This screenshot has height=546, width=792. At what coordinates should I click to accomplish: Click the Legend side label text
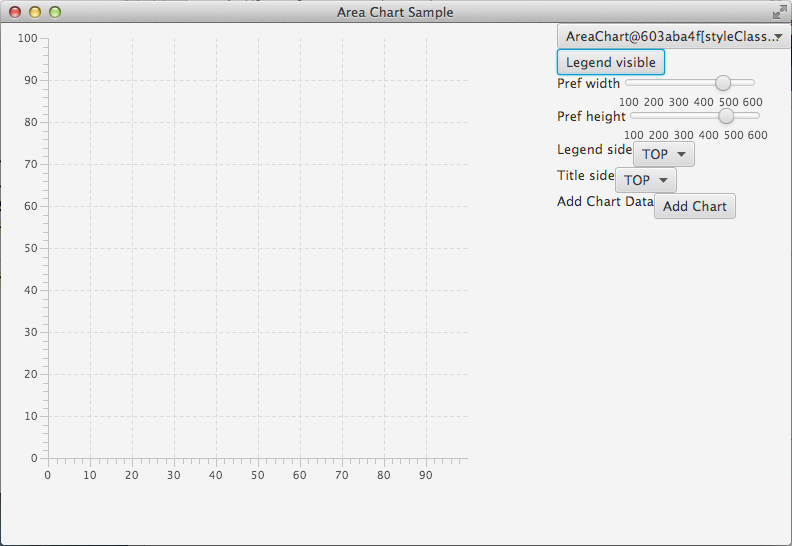(x=595, y=149)
